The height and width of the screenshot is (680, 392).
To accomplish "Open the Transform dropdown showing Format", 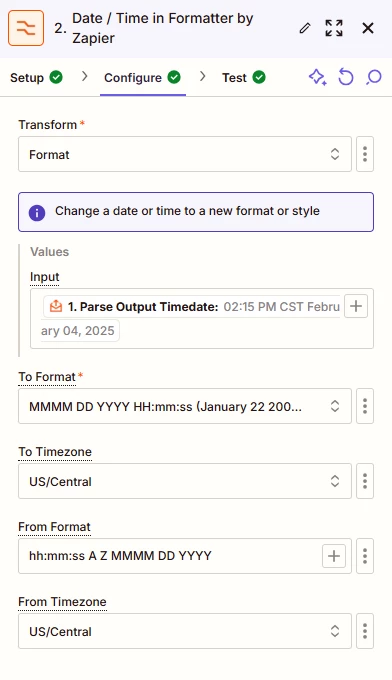I will click(x=185, y=154).
